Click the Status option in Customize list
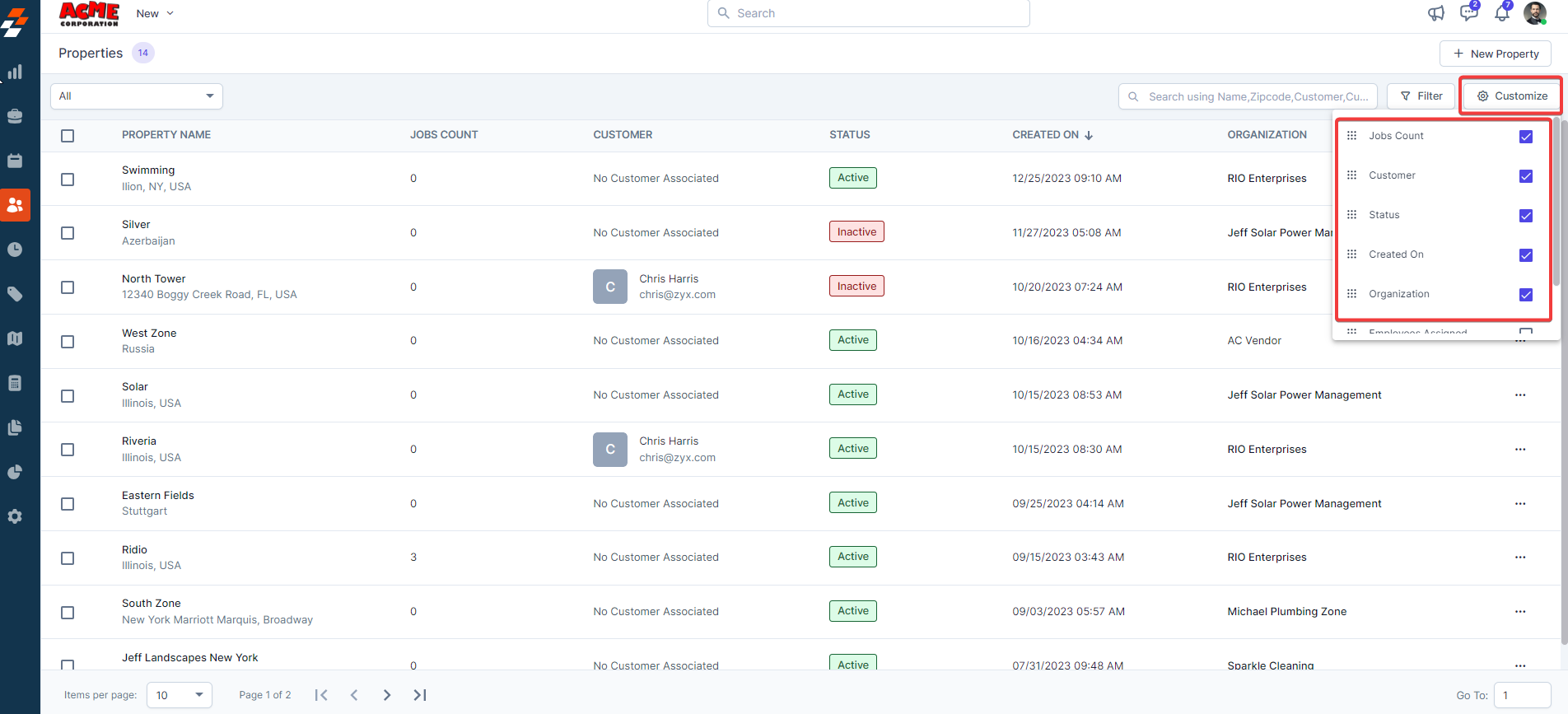1568x714 pixels. click(1384, 215)
